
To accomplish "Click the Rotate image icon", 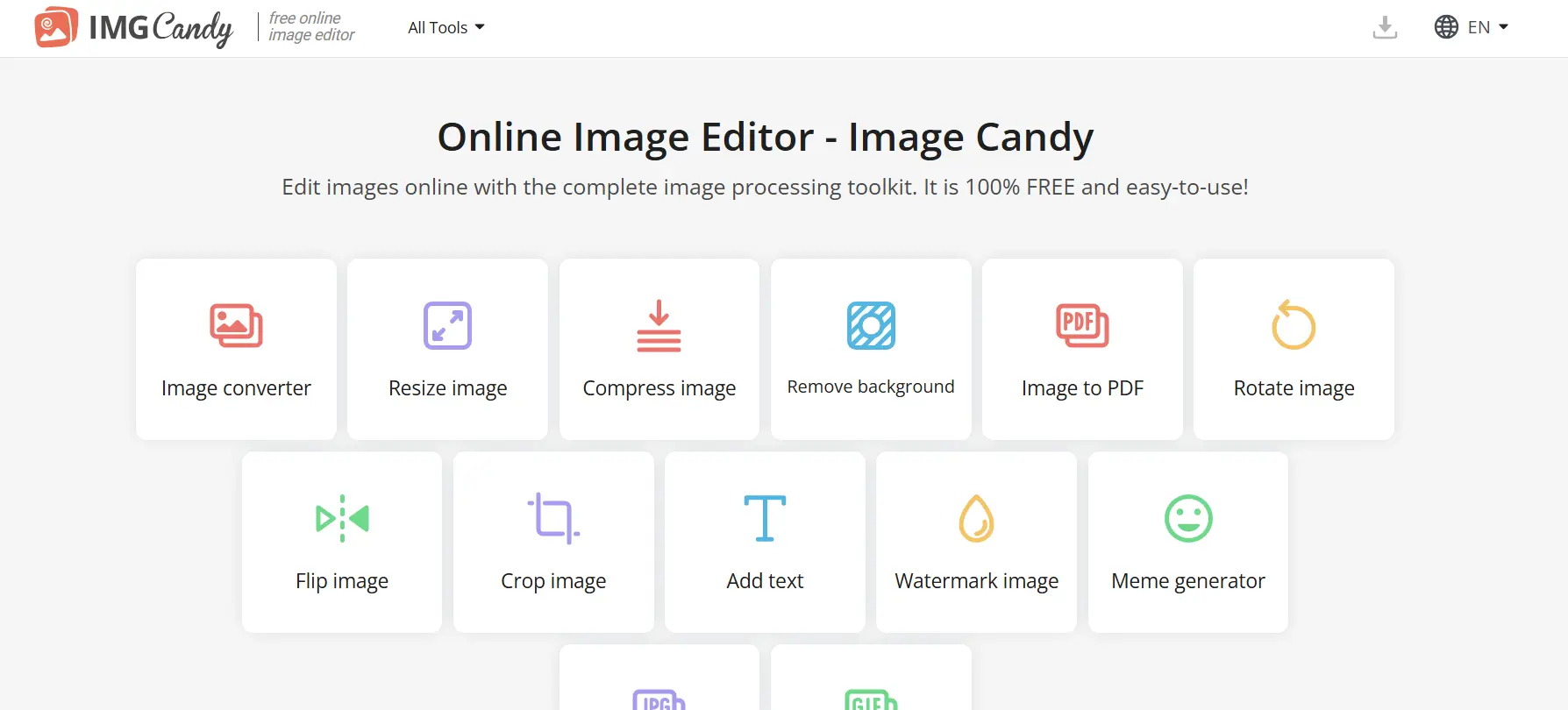I will coord(1294,325).
